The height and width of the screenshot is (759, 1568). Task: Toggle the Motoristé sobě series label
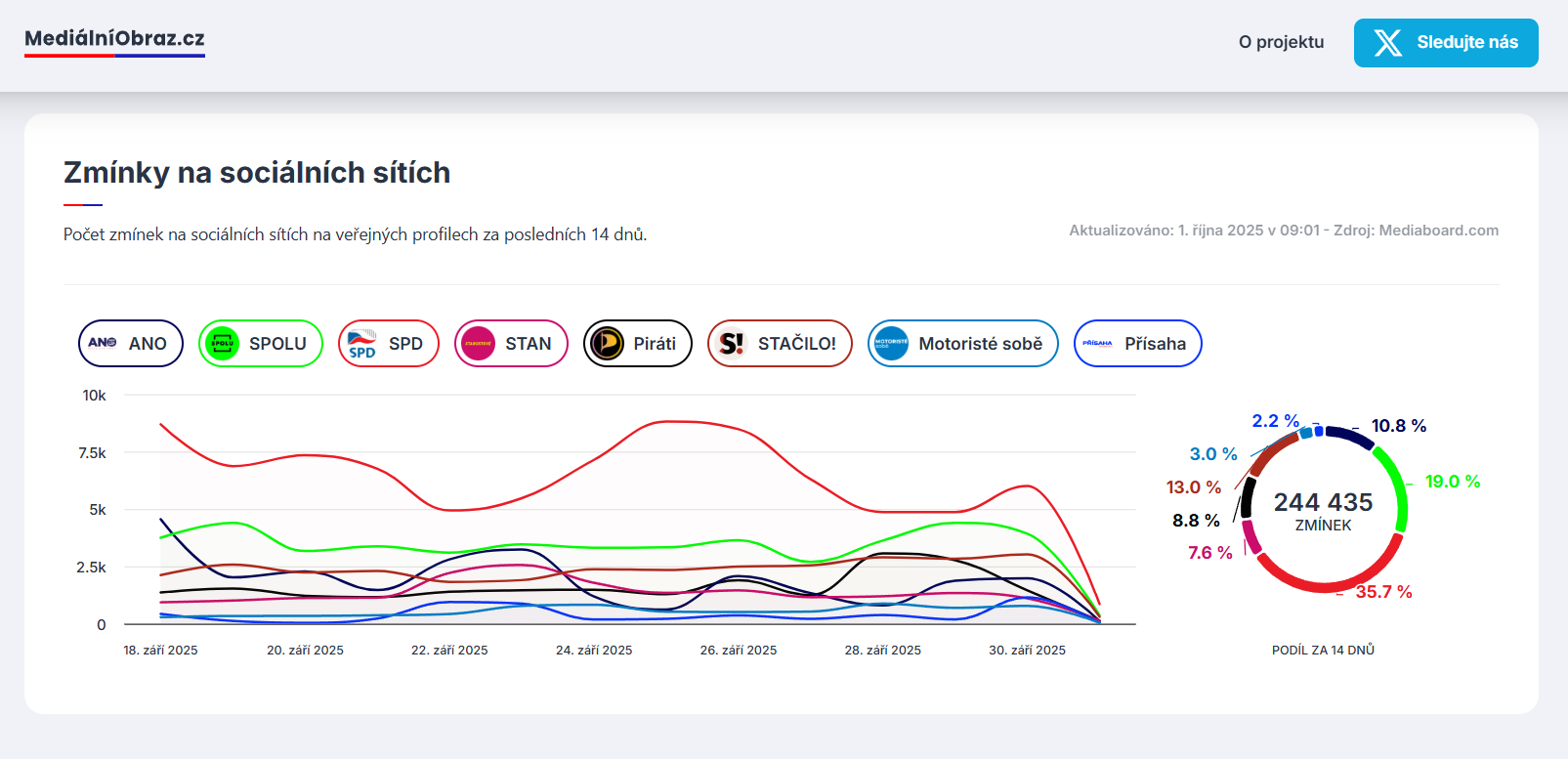(x=980, y=344)
